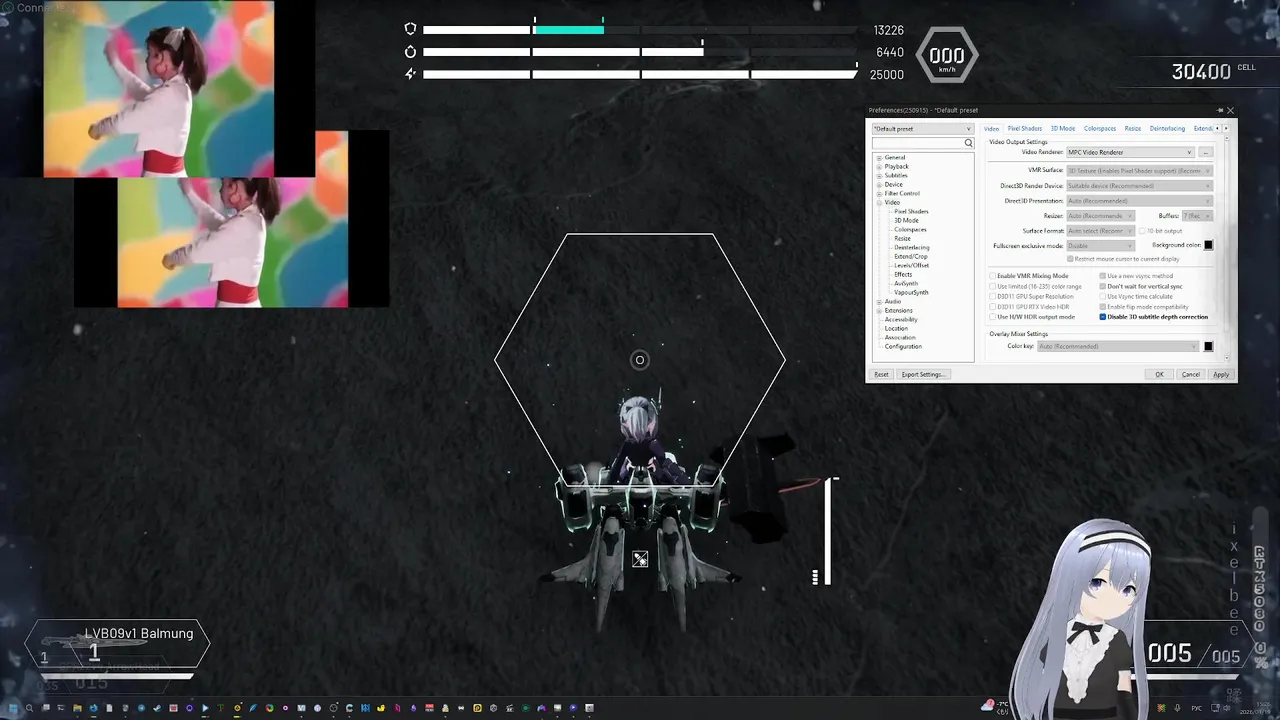Viewport: 1280px width, 720px height.
Task: Select Accessibility in the settings tree
Action: [901, 319]
